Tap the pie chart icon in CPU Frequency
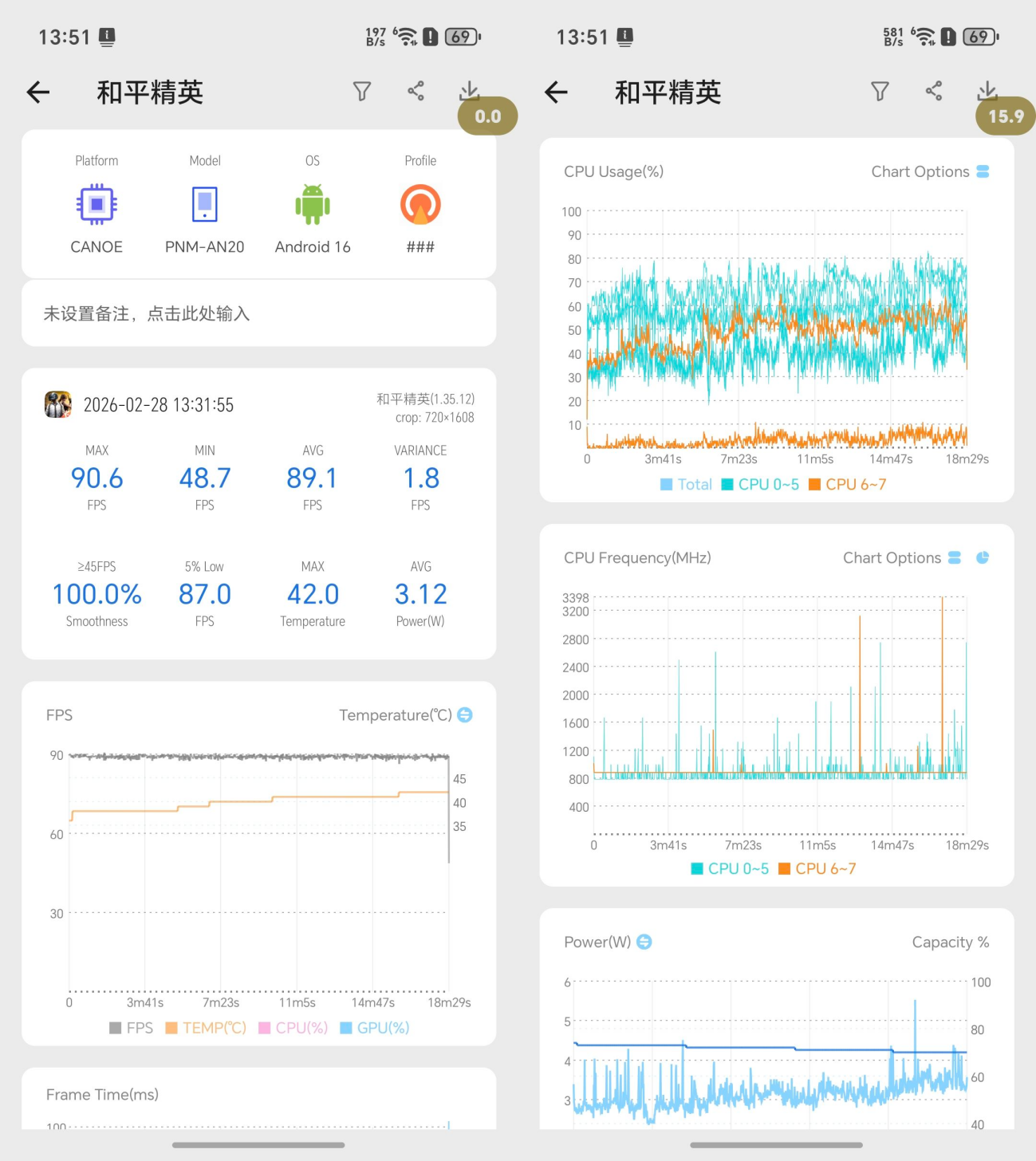Image resolution: width=1036 pixels, height=1161 pixels. 983,558
